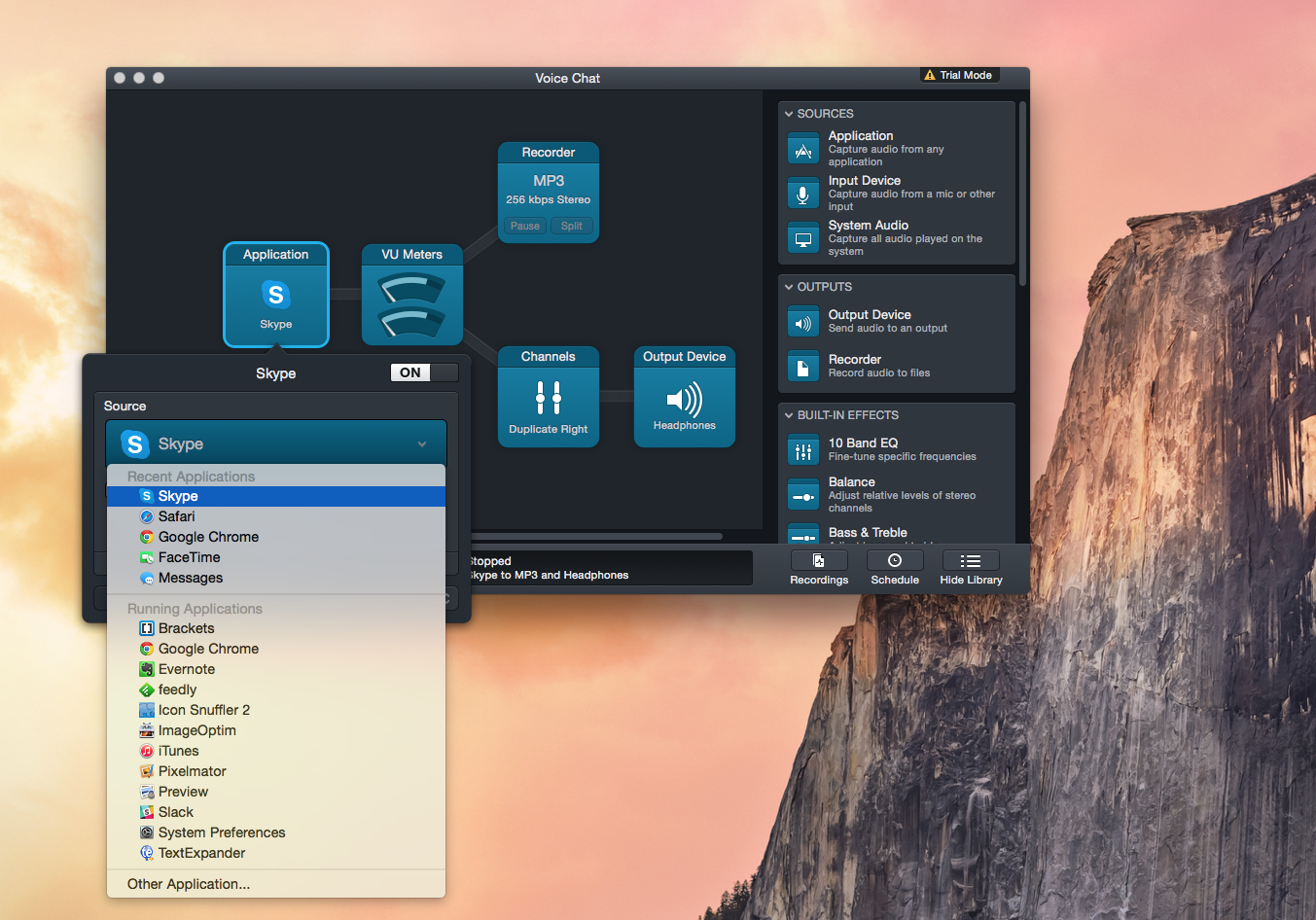Choose Safari from Recent Applications
The height and width of the screenshot is (920, 1316).
click(276, 516)
